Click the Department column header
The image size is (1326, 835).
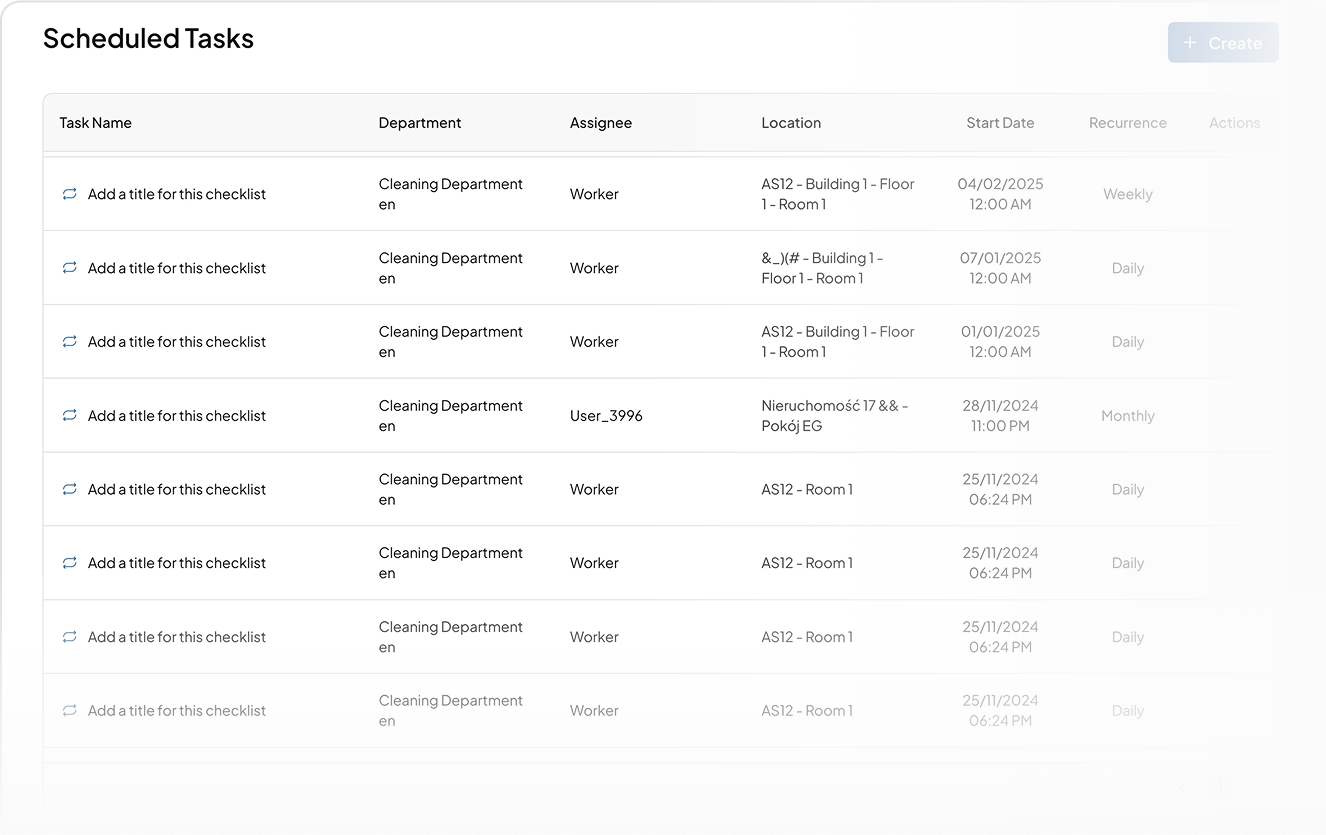420,123
